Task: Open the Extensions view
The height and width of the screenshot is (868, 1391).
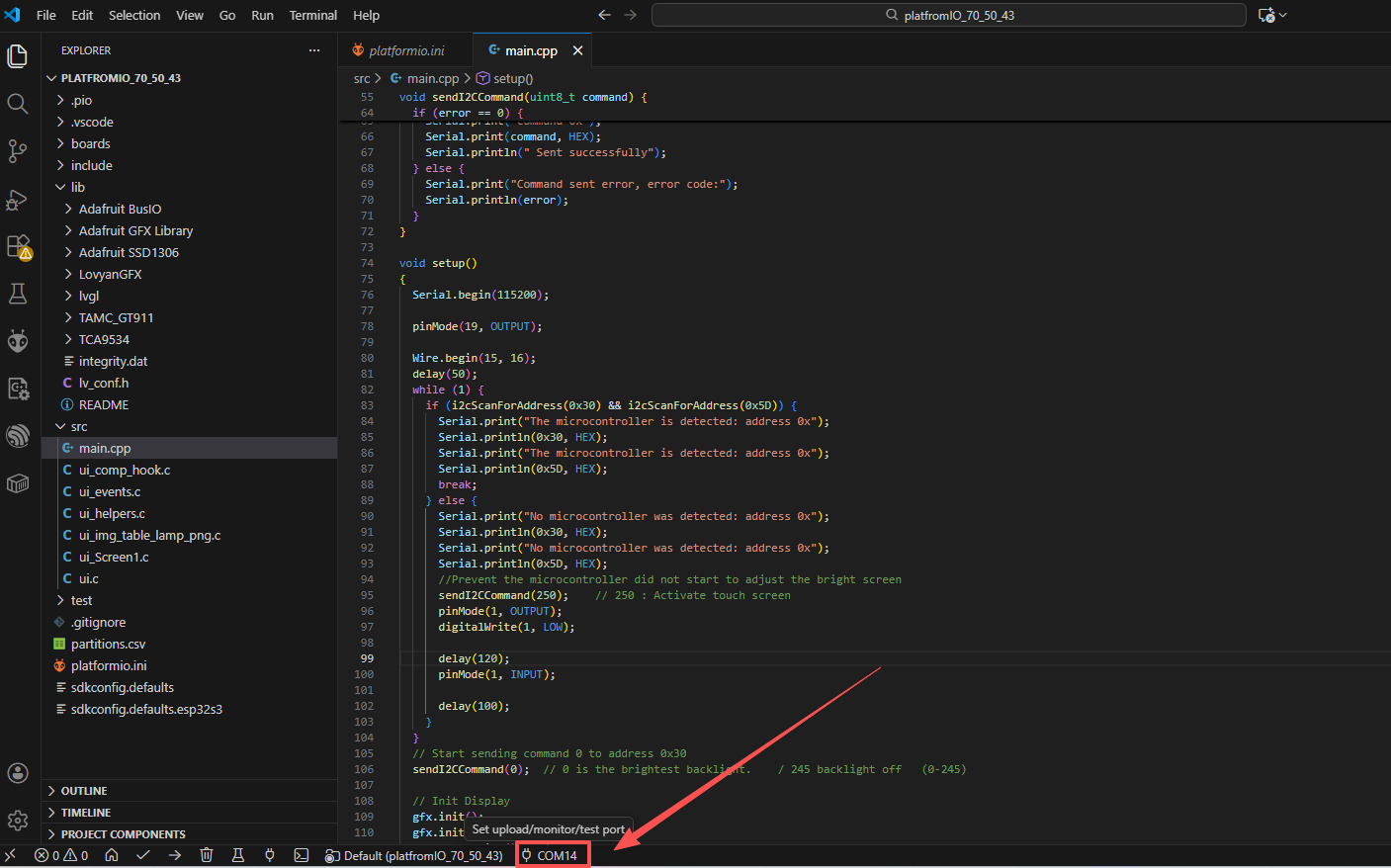Action: pos(18,246)
